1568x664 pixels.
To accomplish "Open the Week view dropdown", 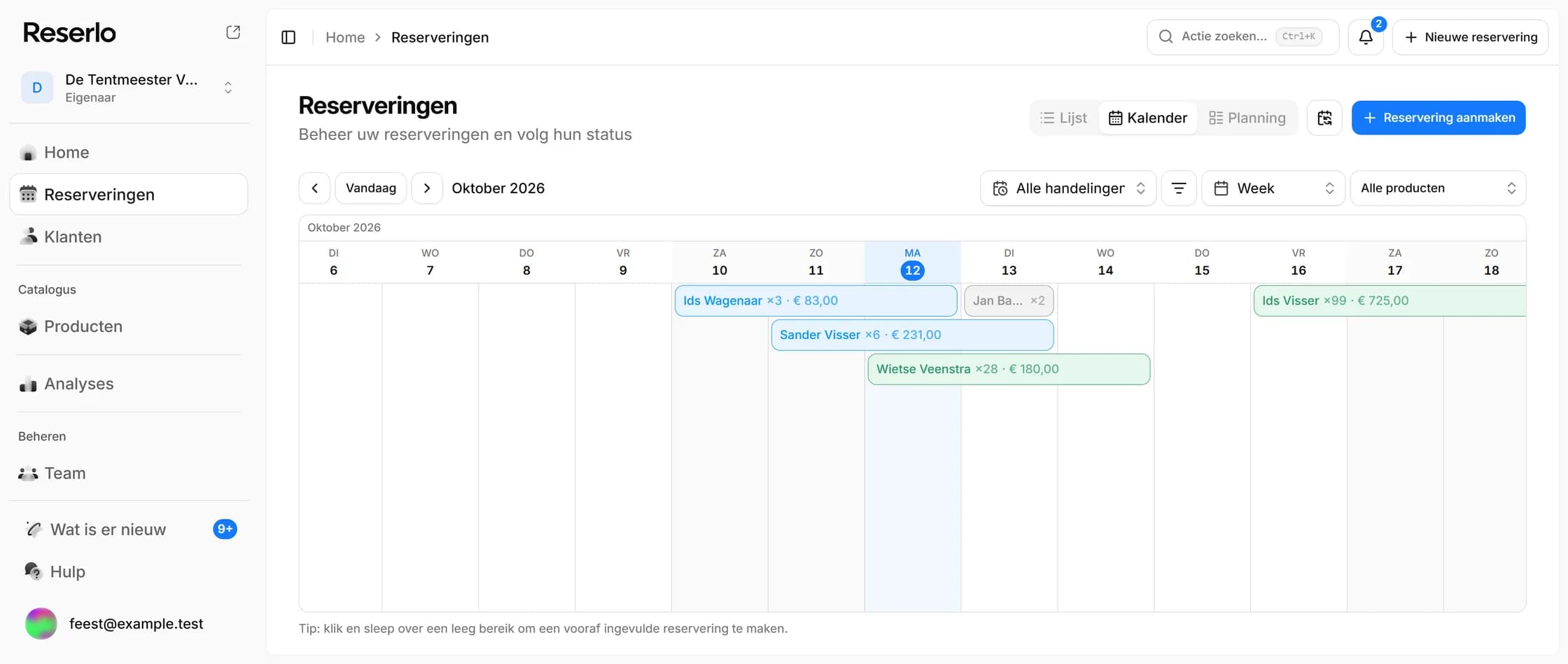I will coord(1273,188).
